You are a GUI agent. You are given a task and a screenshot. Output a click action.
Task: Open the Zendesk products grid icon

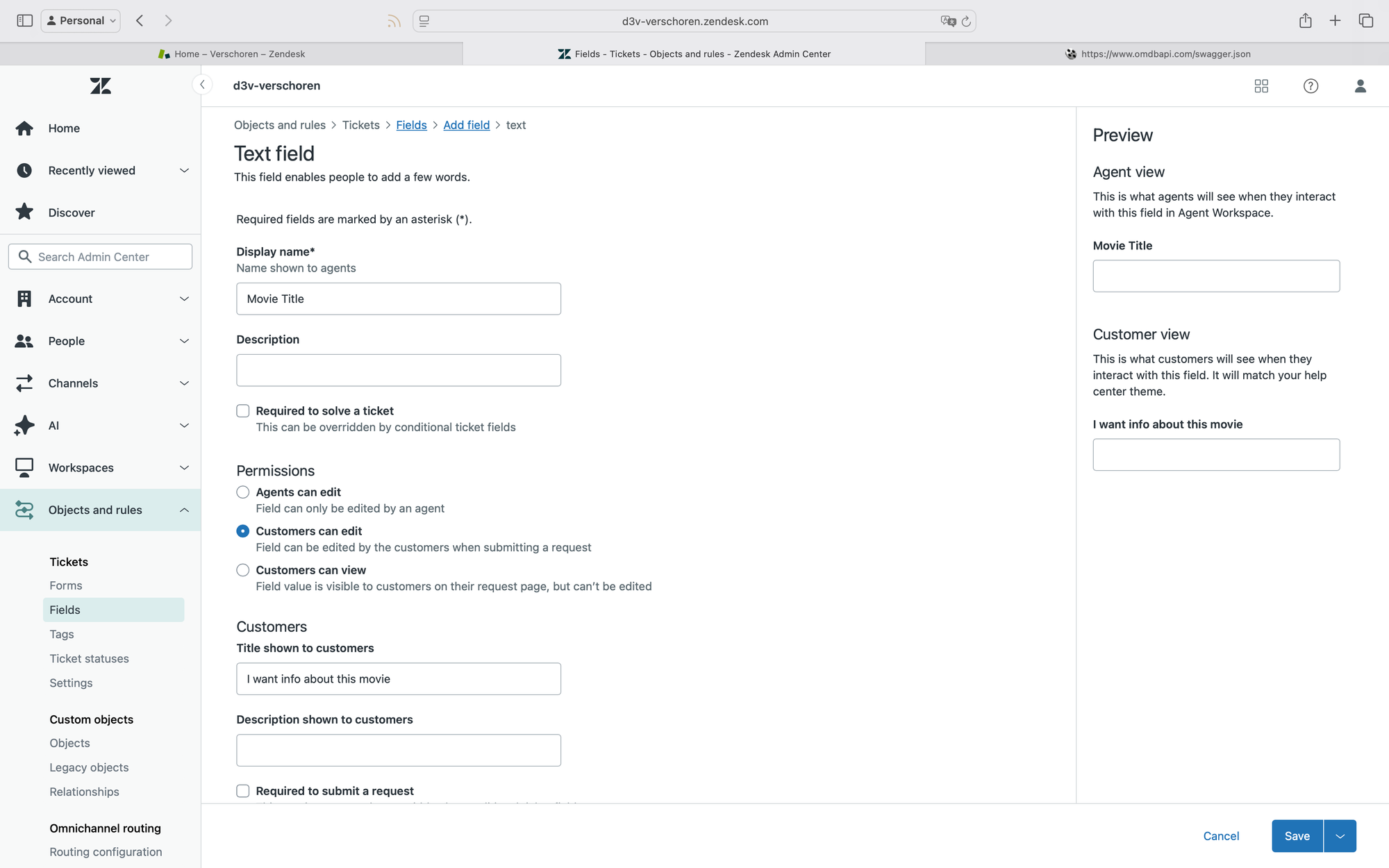(1261, 86)
